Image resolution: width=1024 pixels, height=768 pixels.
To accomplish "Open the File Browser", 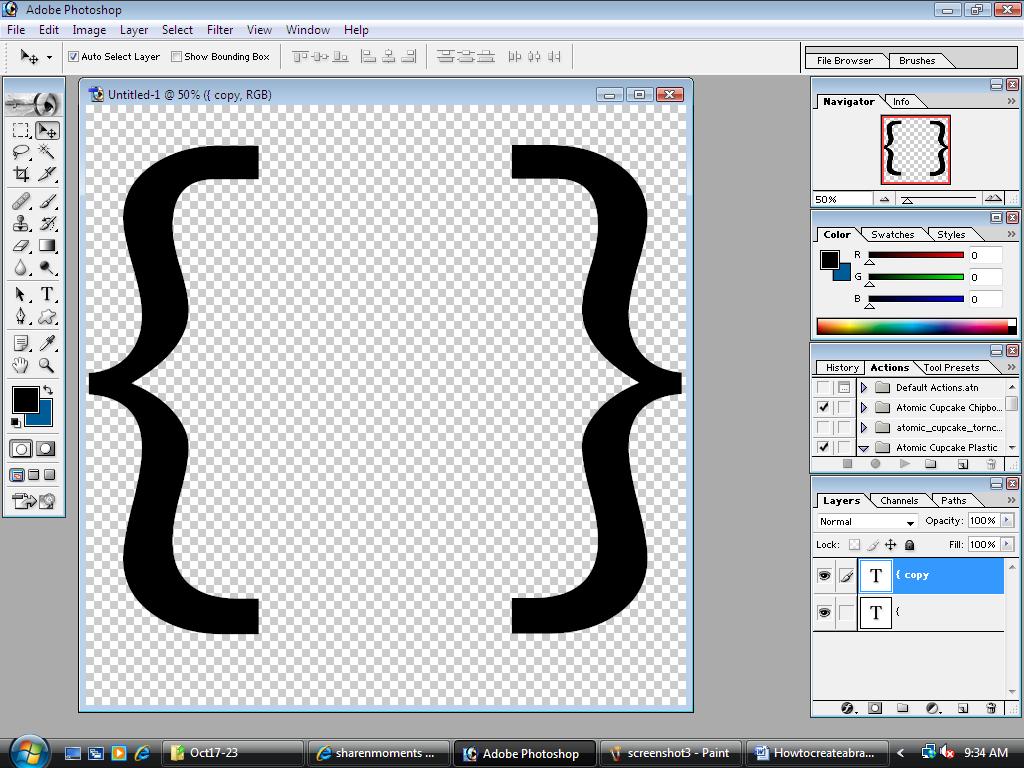I will point(845,60).
